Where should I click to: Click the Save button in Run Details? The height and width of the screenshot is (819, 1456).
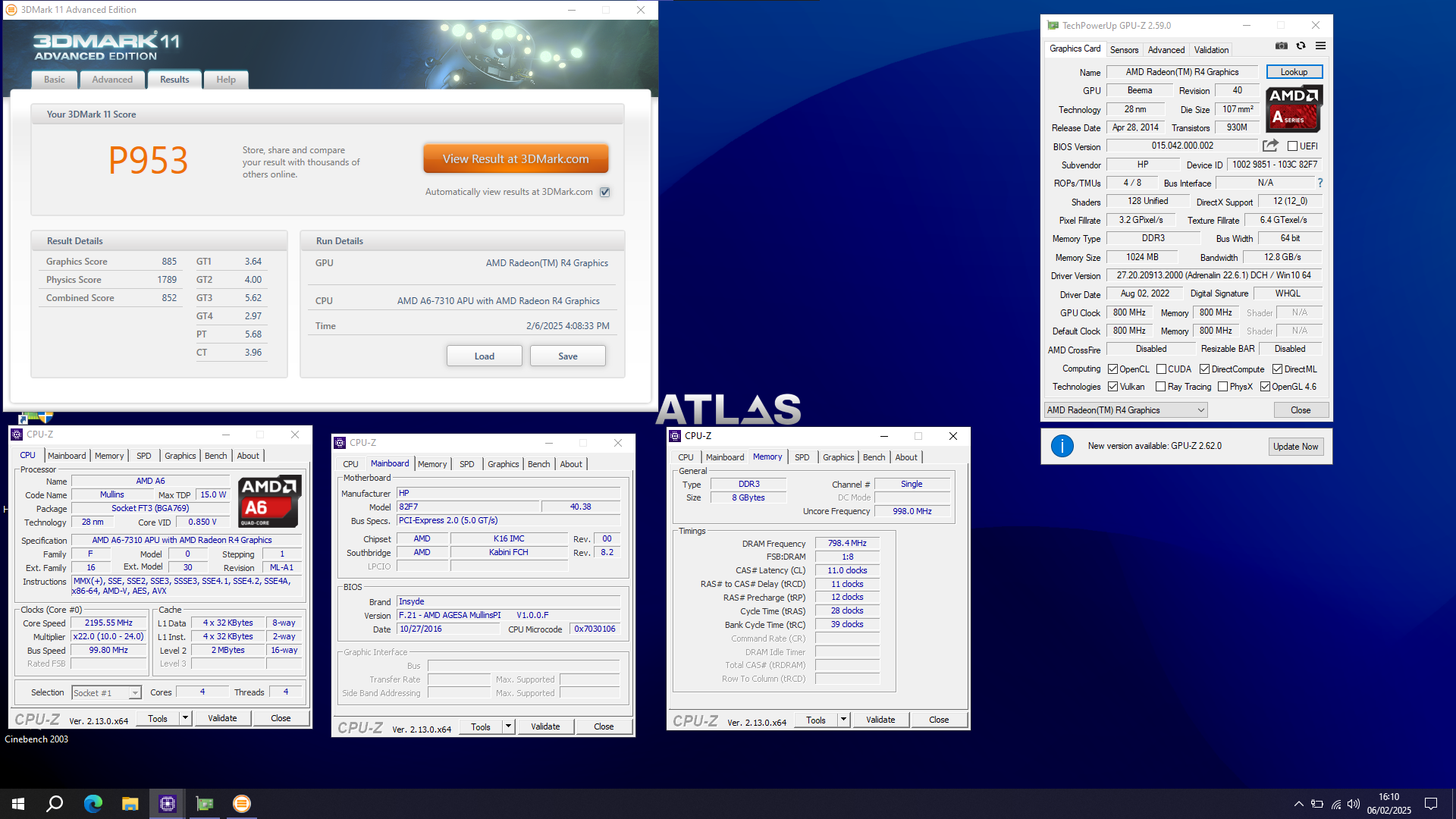tap(567, 356)
